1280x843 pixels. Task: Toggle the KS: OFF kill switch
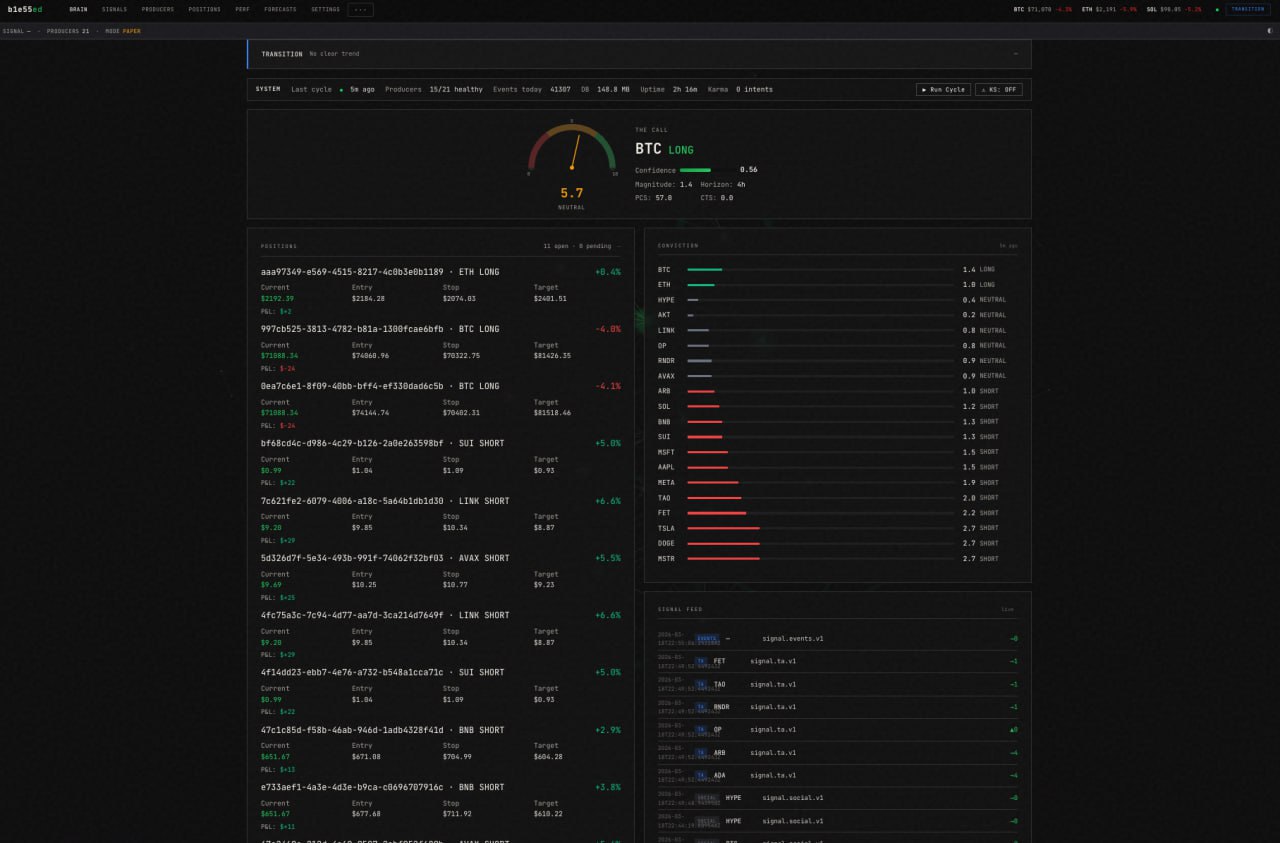(x=999, y=89)
